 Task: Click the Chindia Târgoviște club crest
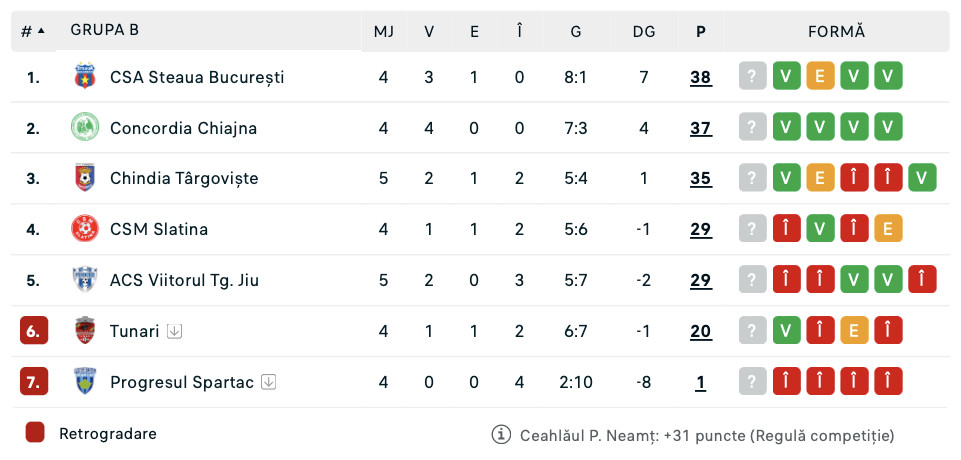tap(85, 179)
